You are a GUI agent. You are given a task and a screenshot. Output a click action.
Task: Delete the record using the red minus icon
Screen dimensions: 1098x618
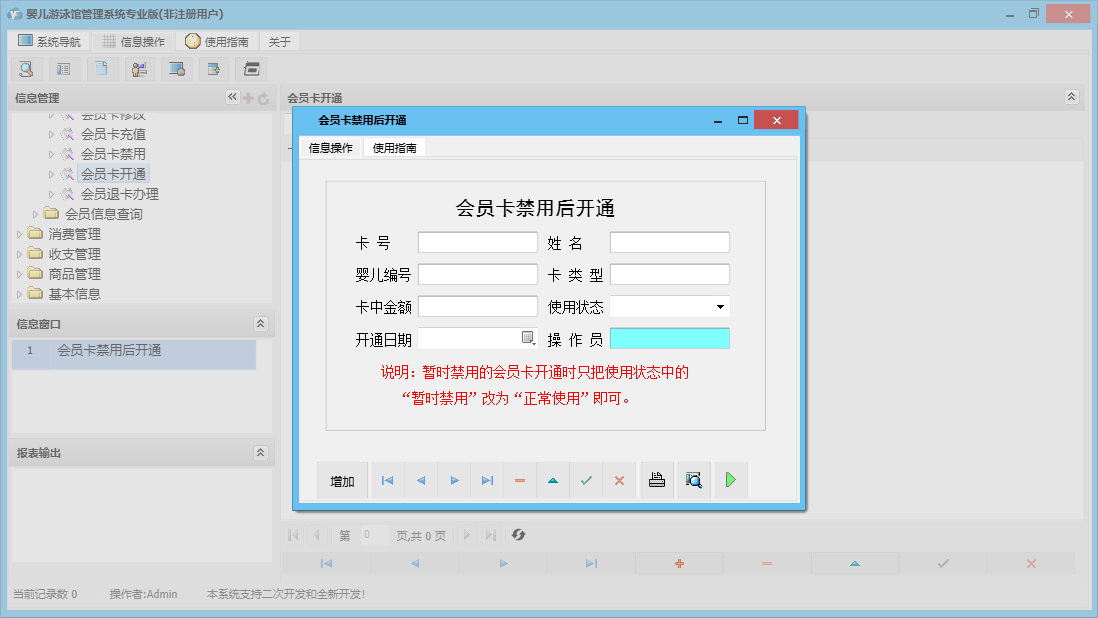pos(519,480)
